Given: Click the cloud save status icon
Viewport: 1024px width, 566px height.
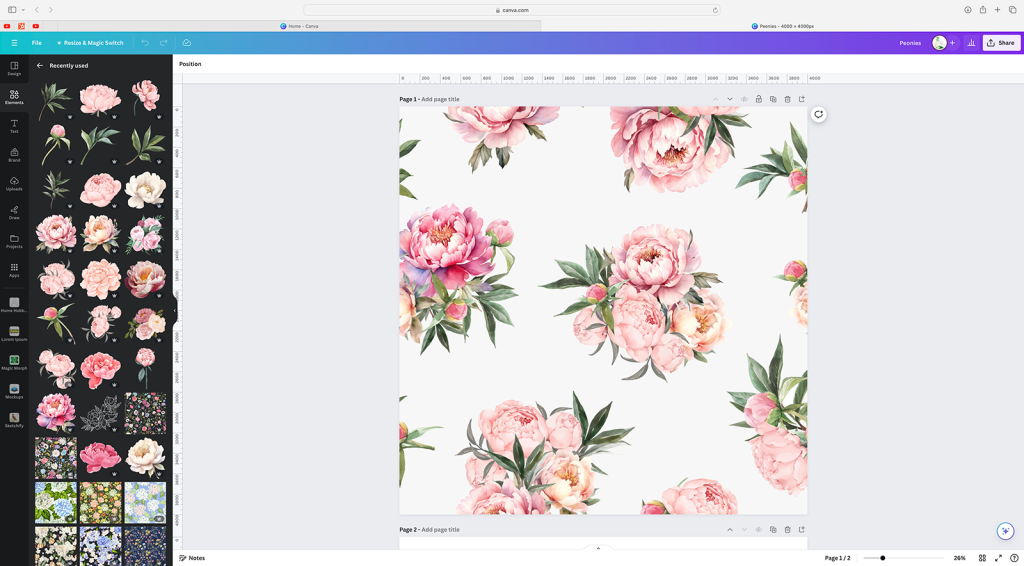Looking at the screenshot, I should point(186,42).
